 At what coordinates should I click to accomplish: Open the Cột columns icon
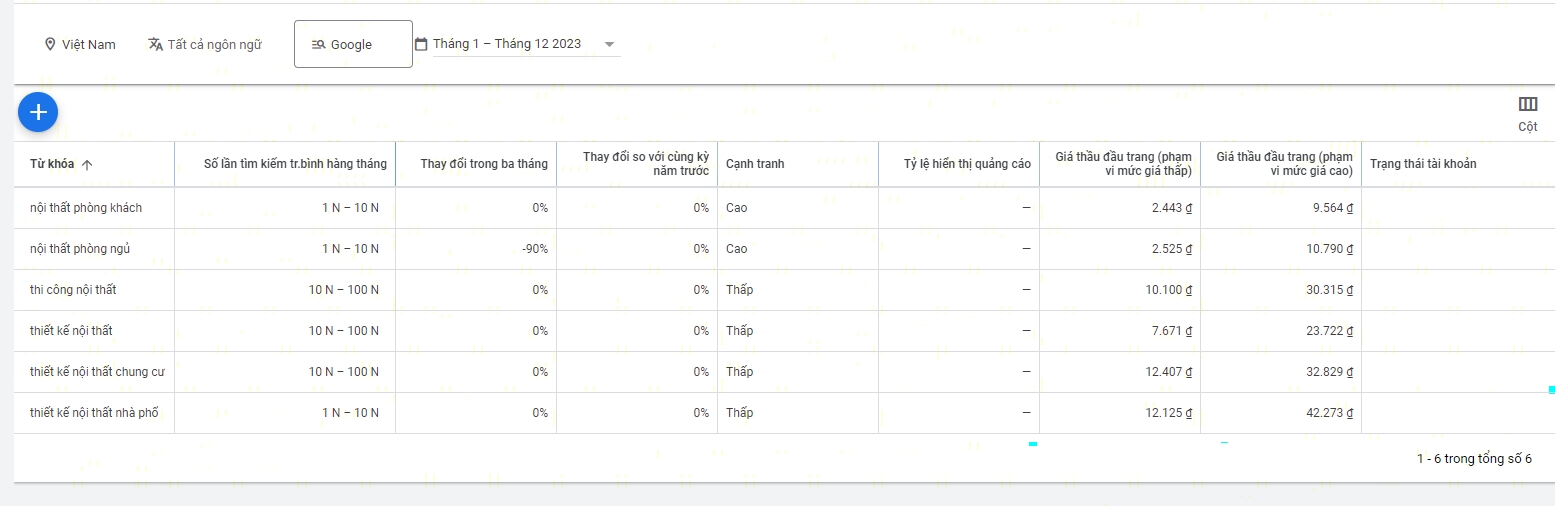tap(1527, 105)
